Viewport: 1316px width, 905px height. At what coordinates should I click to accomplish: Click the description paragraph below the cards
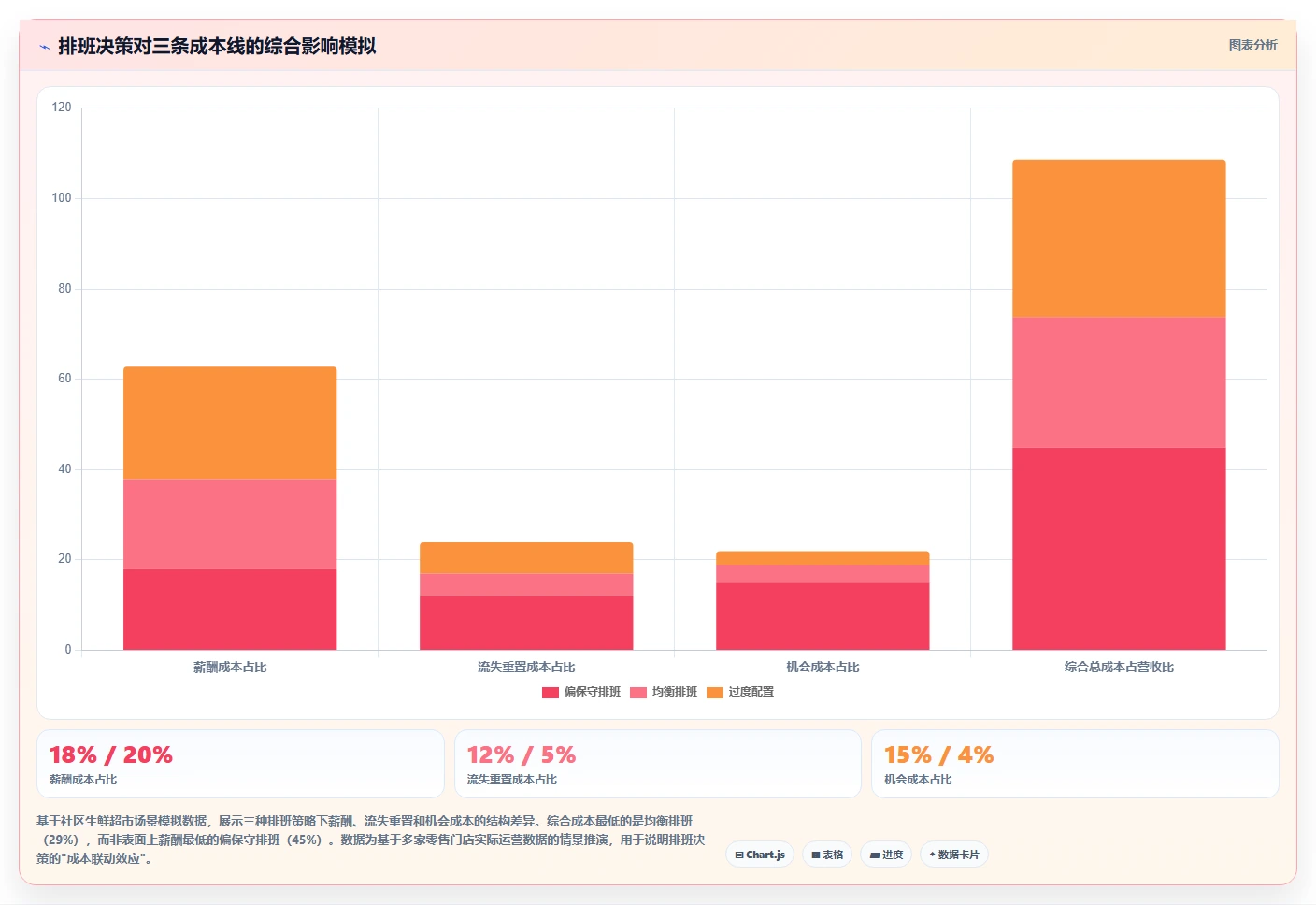[x=371, y=840]
